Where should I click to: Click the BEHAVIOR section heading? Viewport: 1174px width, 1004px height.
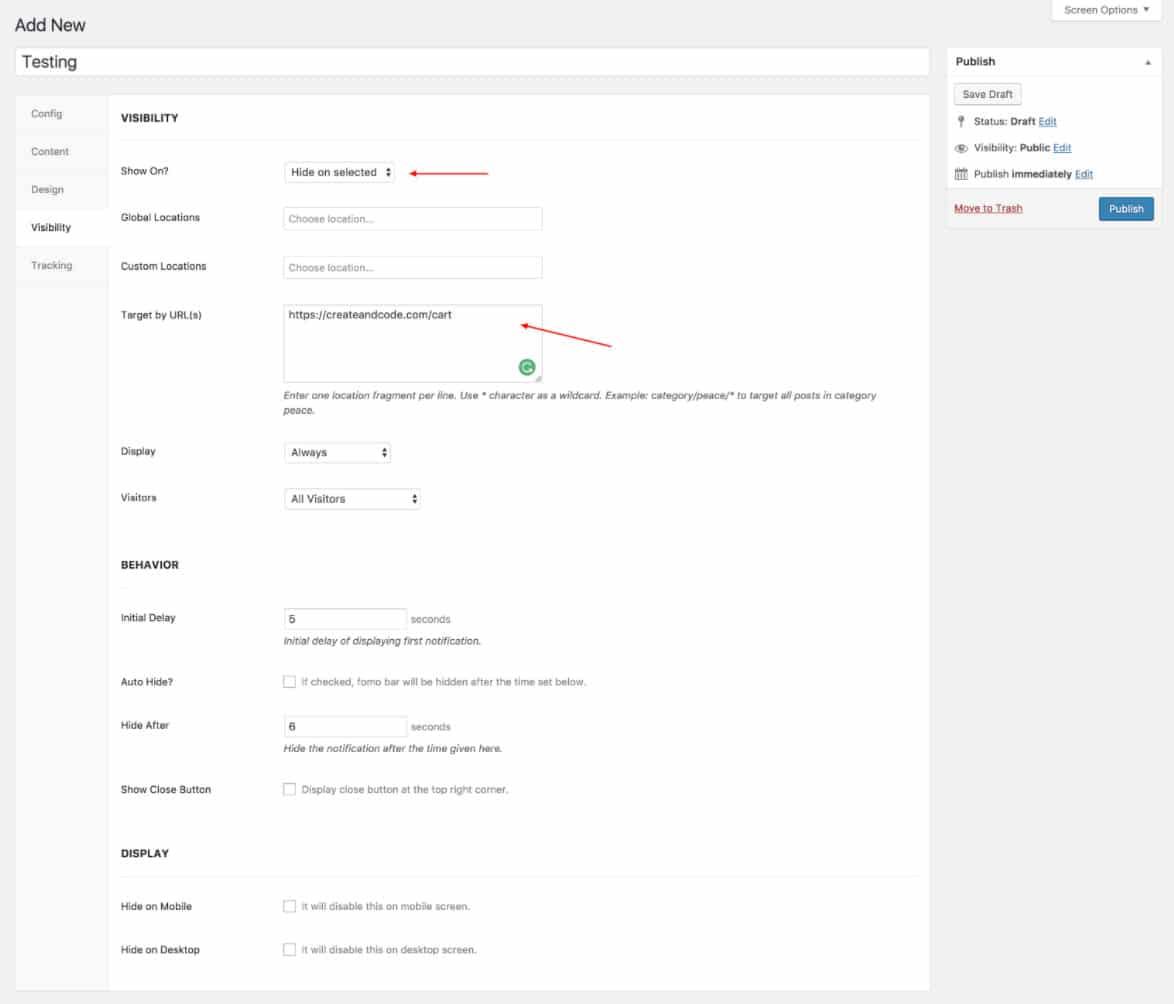(150, 565)
